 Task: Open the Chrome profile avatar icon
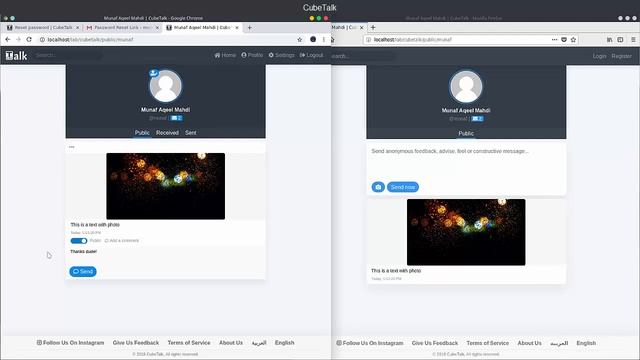(x=313, y=39)
